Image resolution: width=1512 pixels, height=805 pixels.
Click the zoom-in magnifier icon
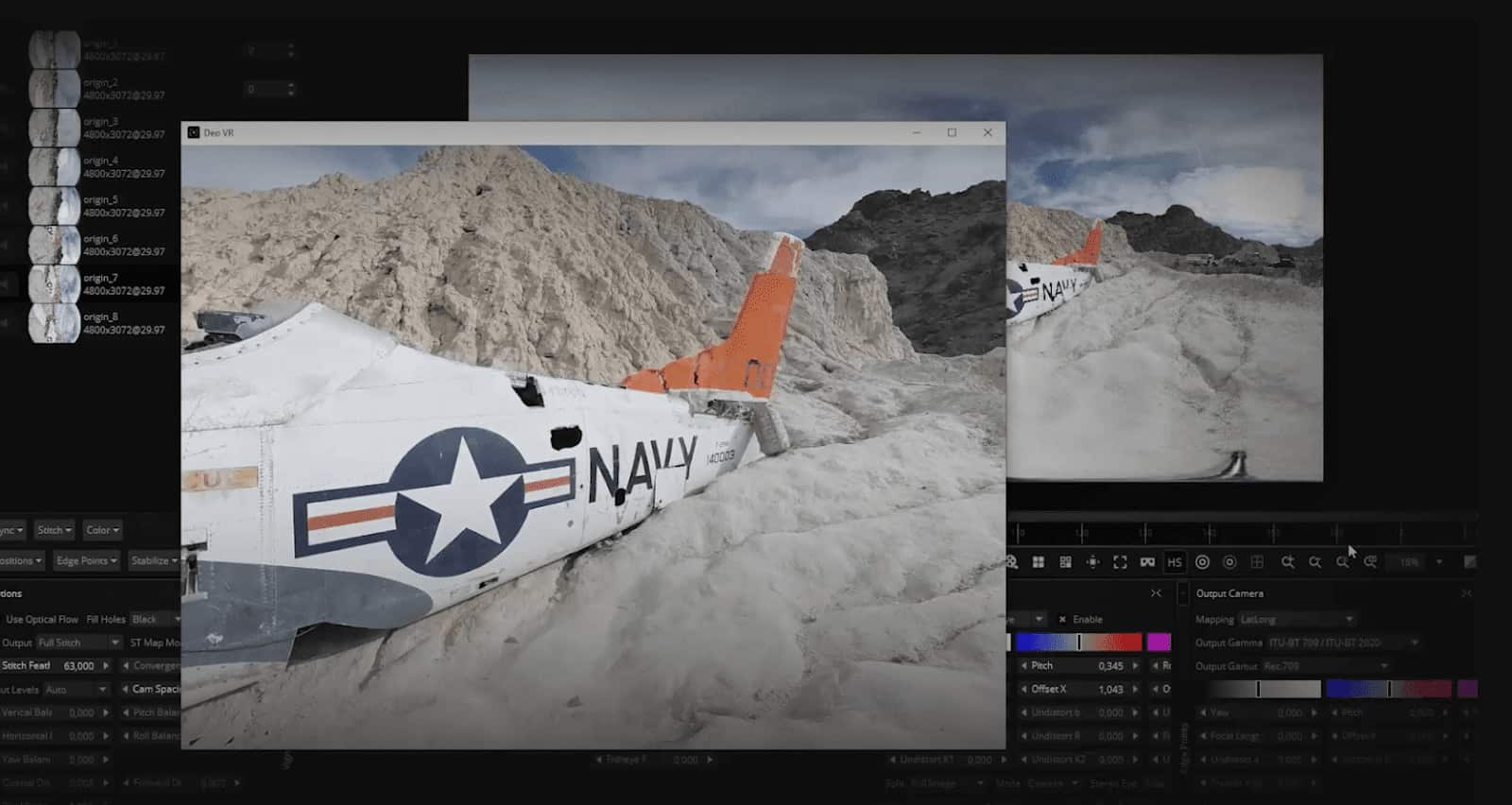(1287, 562)
